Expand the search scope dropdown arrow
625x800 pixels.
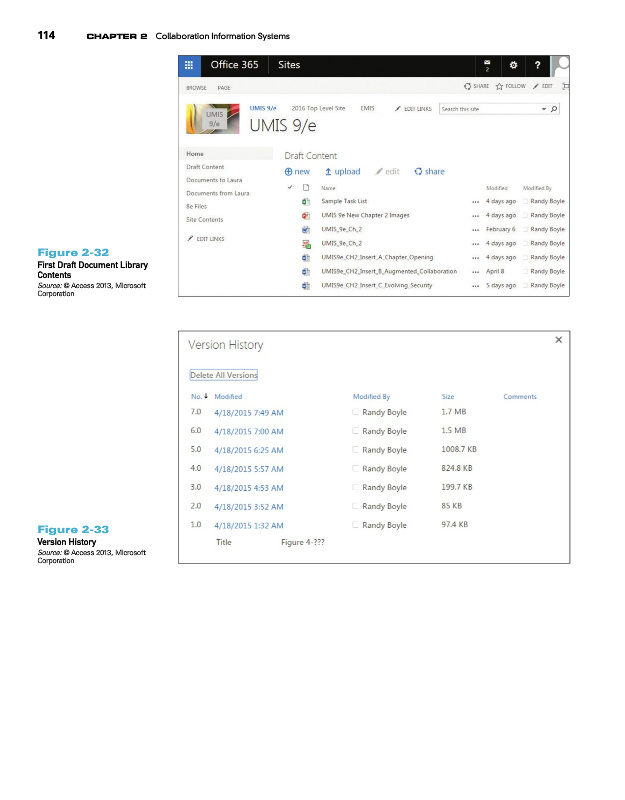(x=543, y=108)
